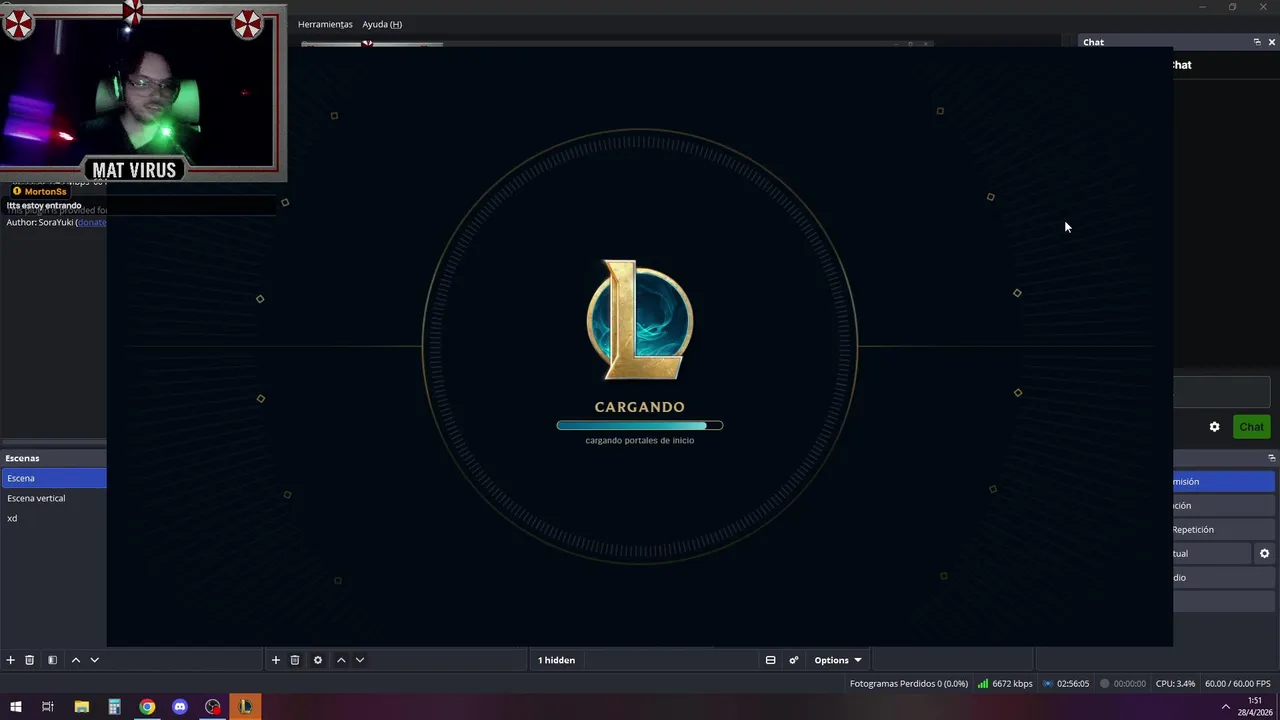The image size is (1280, 720).
Task: Close the Chat dock
Action: [x=1272, y=42]
